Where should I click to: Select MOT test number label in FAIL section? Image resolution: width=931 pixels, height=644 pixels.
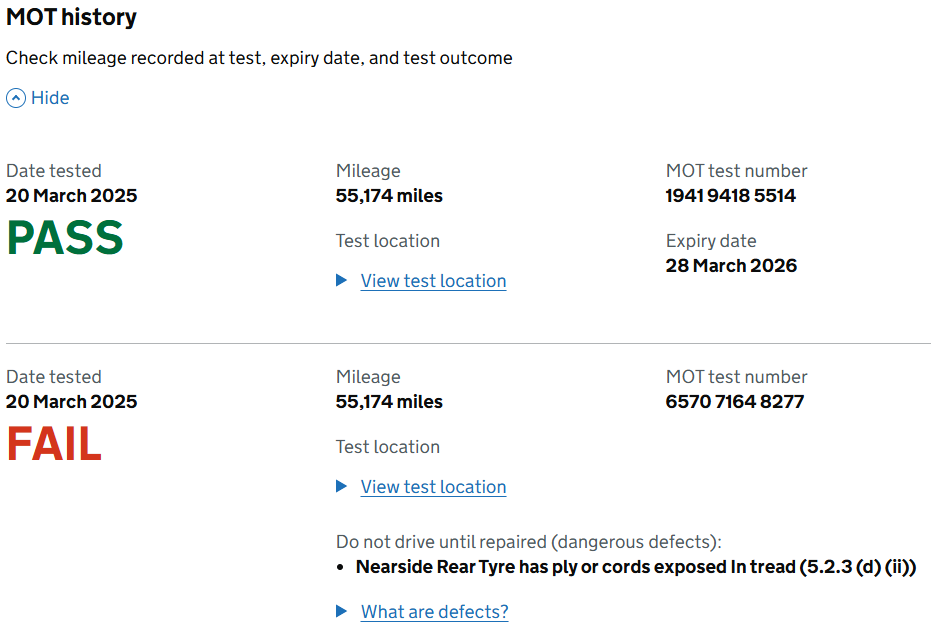[736, 377]
